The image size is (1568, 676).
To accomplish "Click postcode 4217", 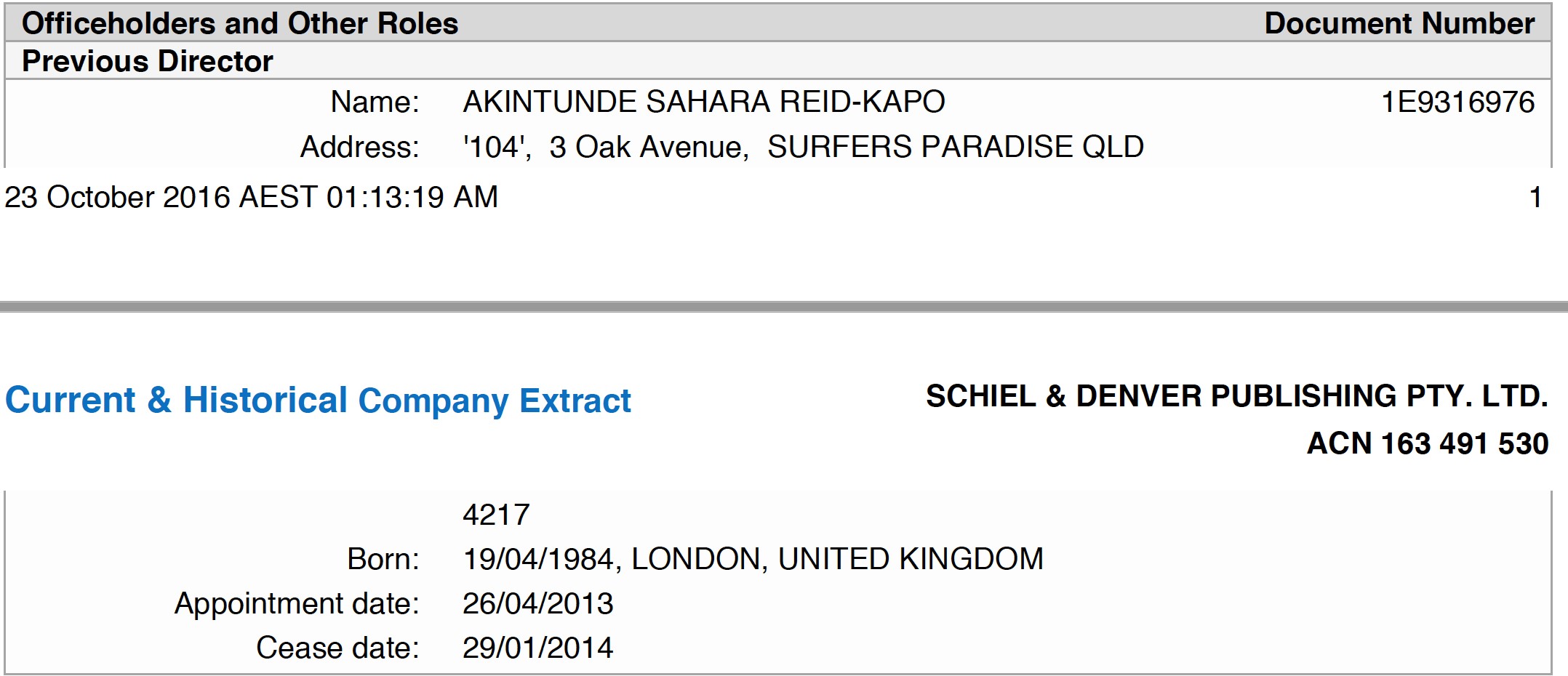I will (496, 515).
